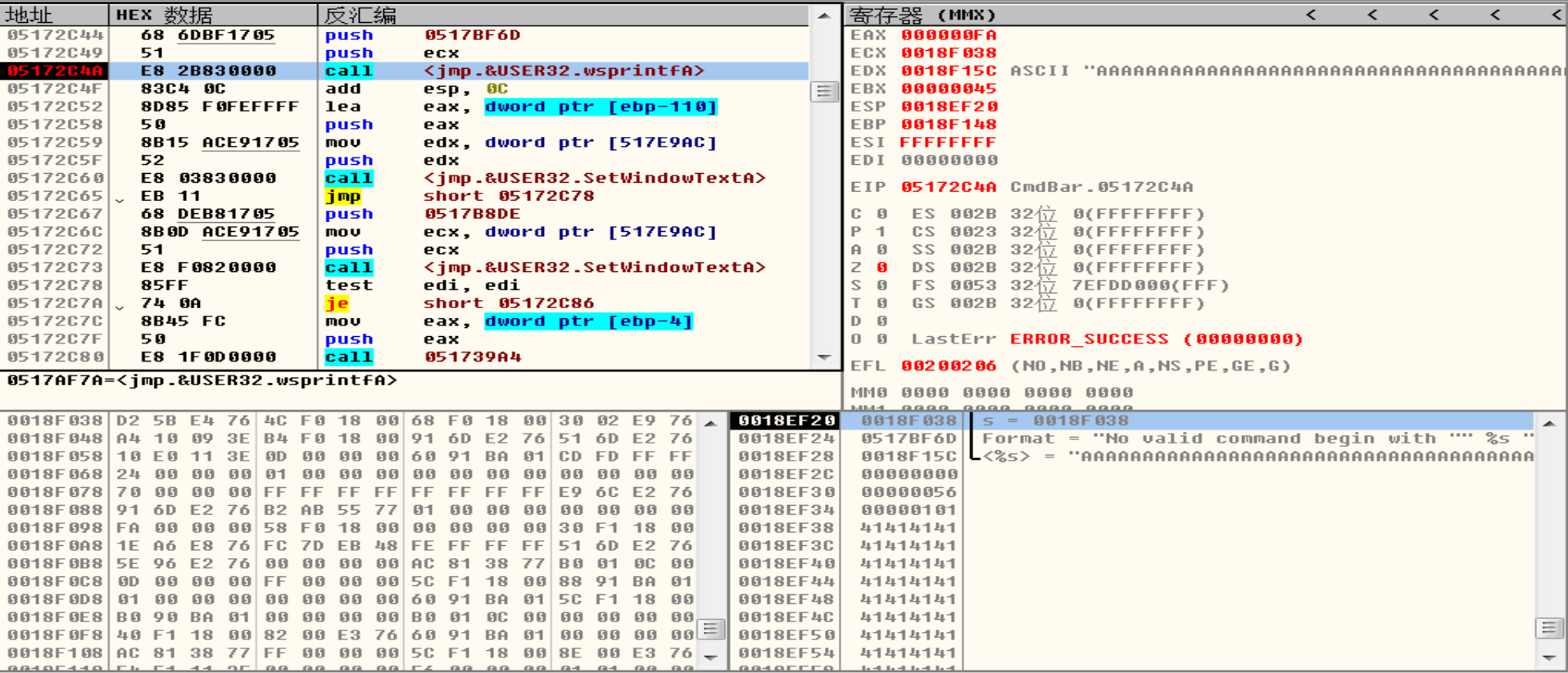Click the rightmost '<' arrow in register header

coord(1557,15)
